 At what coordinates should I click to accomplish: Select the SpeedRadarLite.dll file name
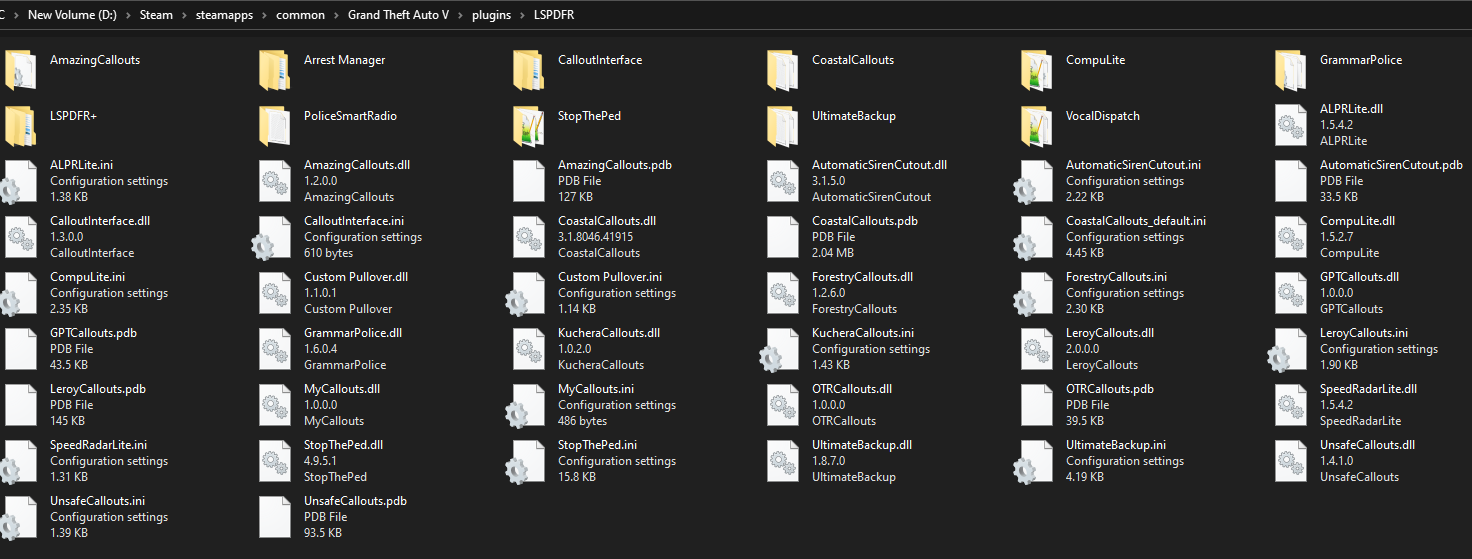pos(1368,389)
